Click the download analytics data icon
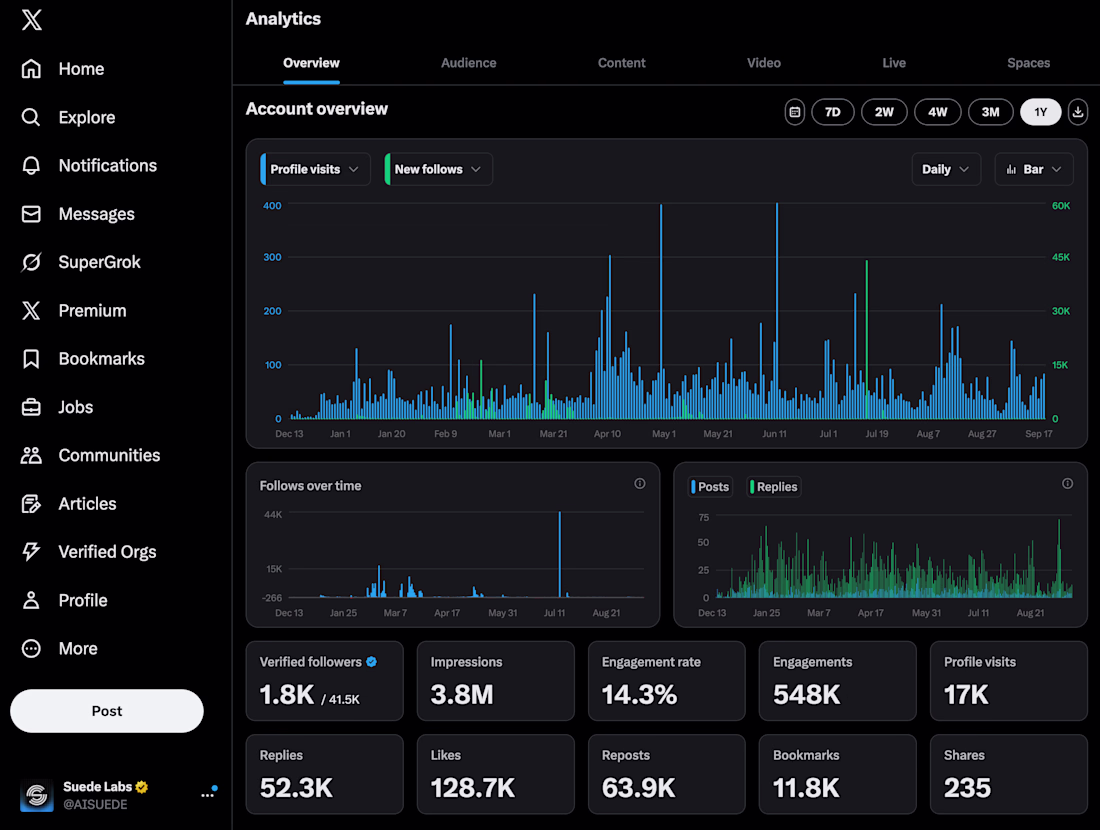 coord(1078,112)
